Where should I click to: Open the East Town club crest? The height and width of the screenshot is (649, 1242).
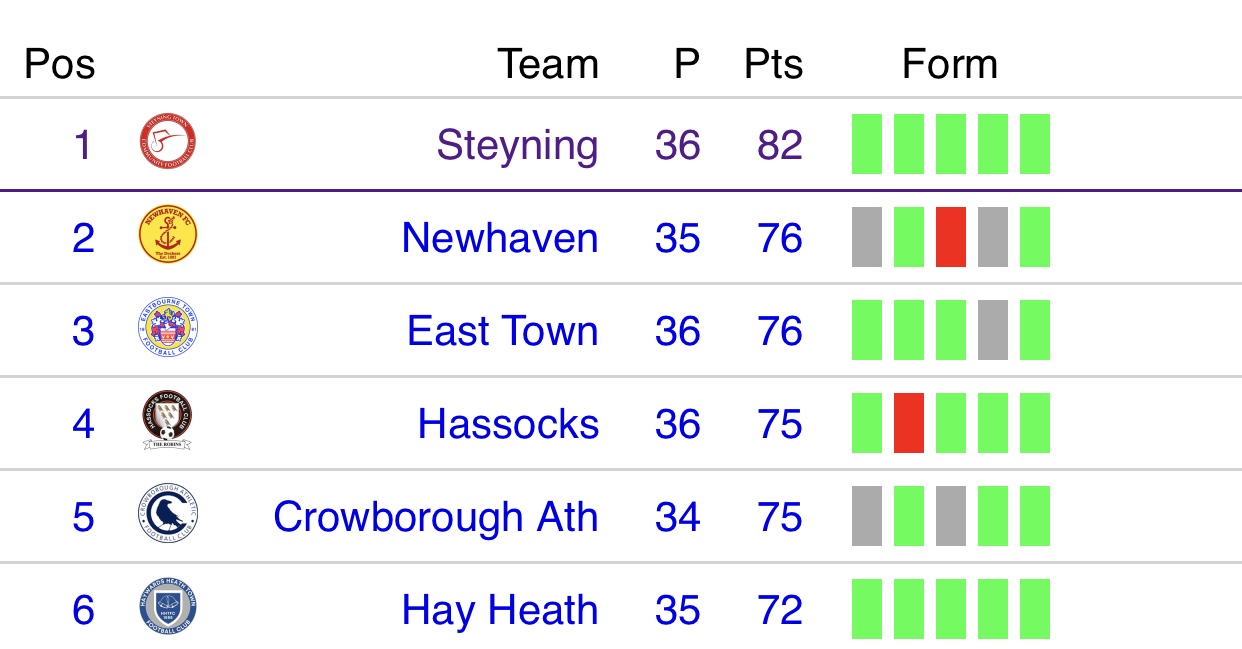(x=168, y=330)
